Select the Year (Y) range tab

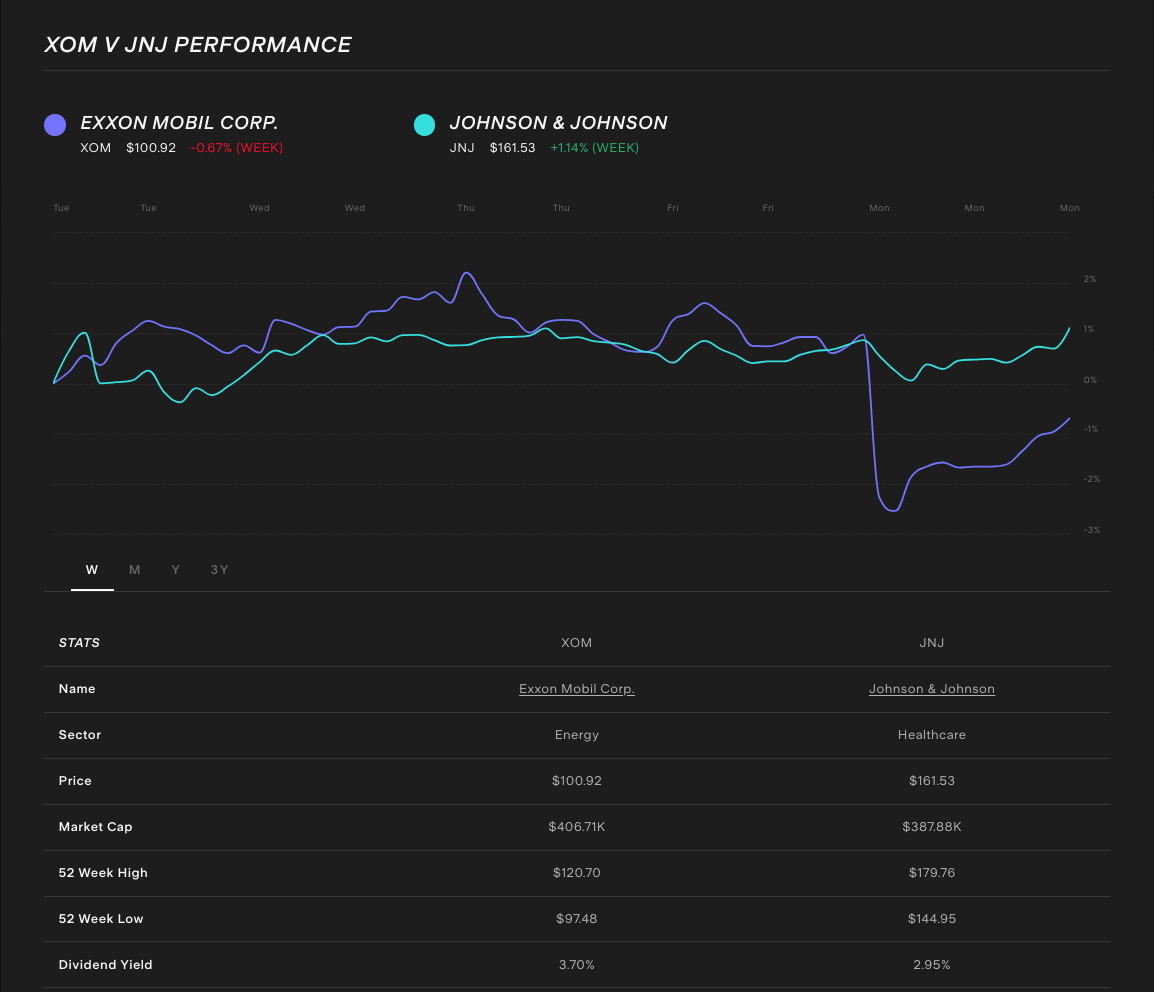coord(175,569)
